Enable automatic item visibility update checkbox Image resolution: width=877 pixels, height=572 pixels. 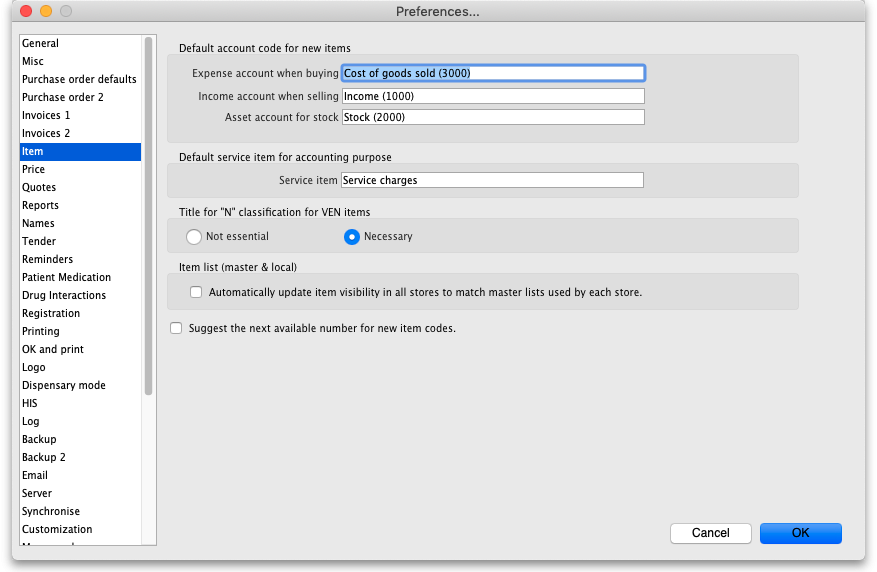196,292
